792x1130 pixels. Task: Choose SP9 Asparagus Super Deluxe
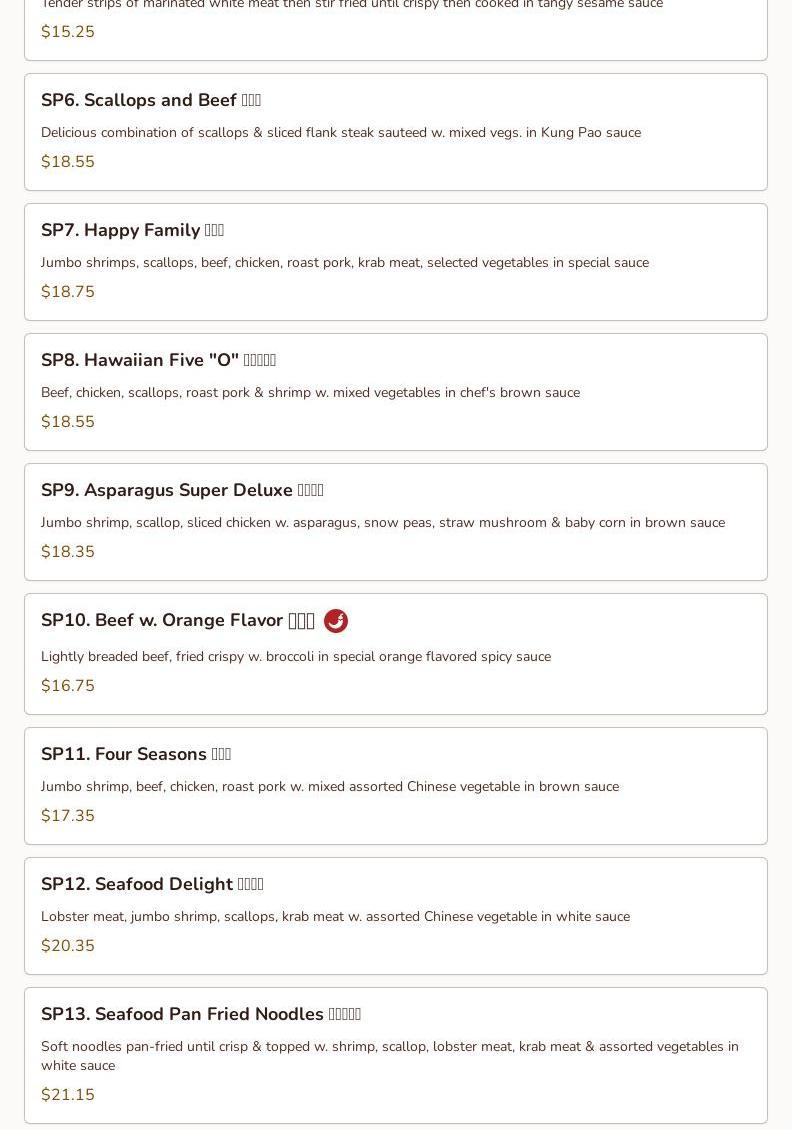coord(182,490)
